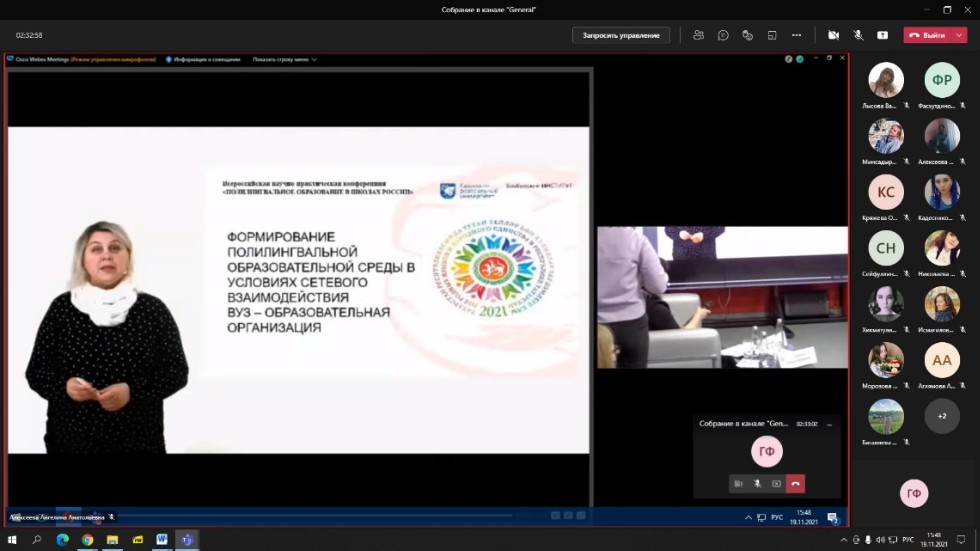Toggle the microphone in the mini call window

coord(757,484)
